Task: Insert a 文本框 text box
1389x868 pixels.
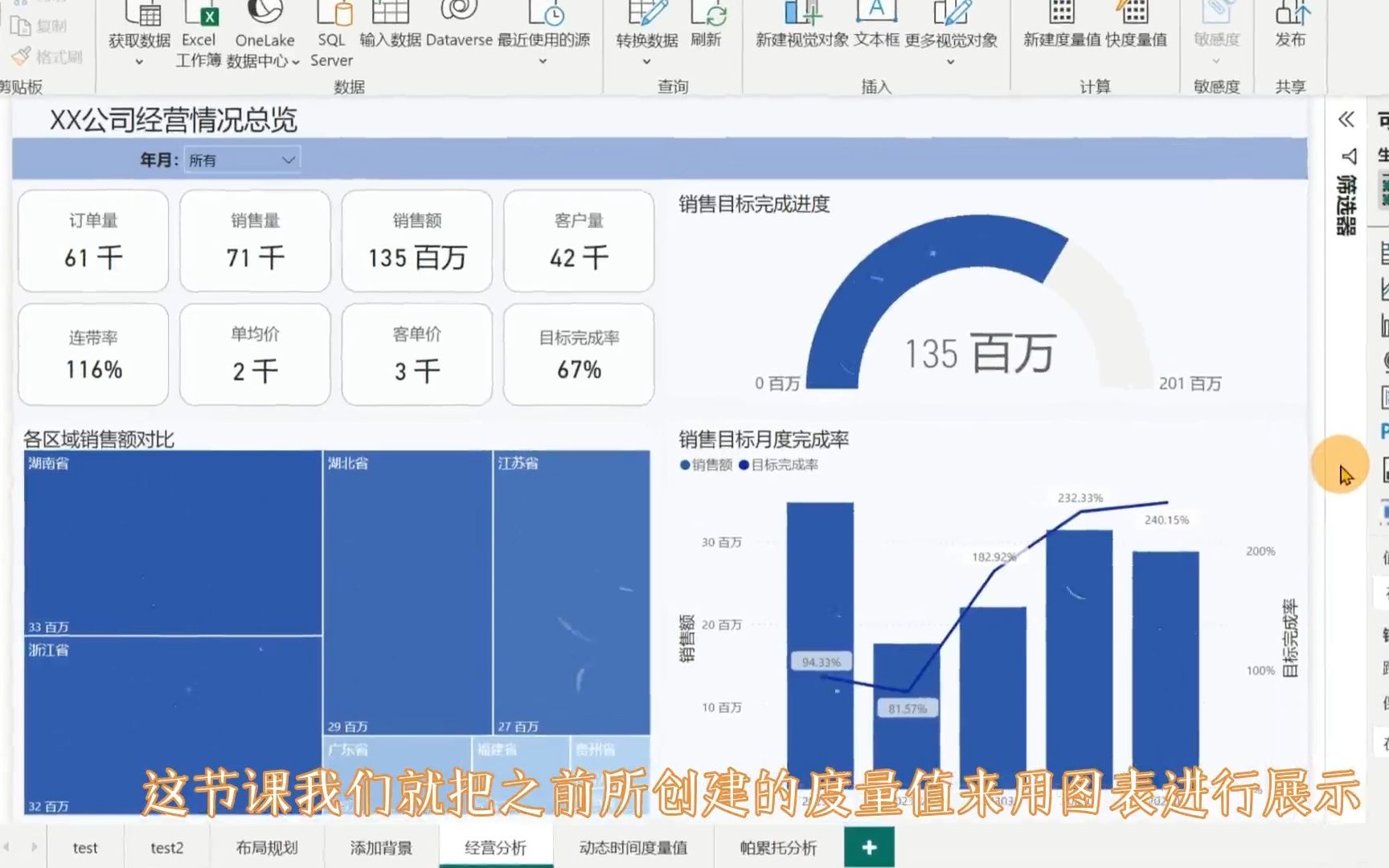Action: click(x=876, y=26)
